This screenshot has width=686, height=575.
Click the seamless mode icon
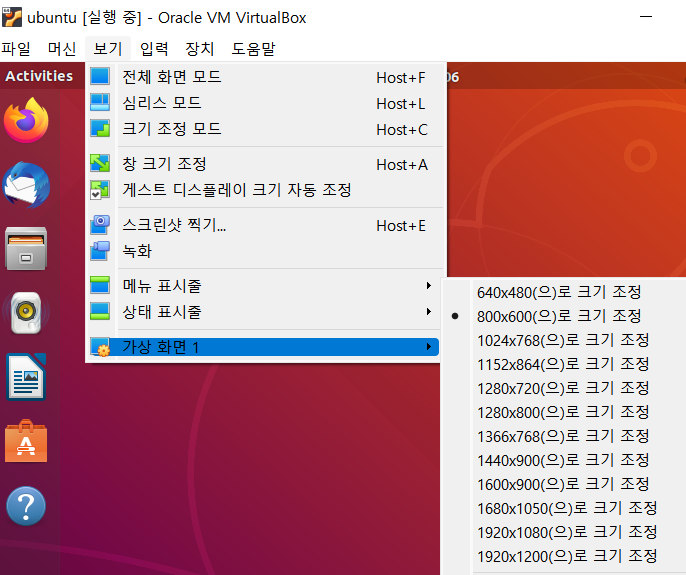(100, 103)
